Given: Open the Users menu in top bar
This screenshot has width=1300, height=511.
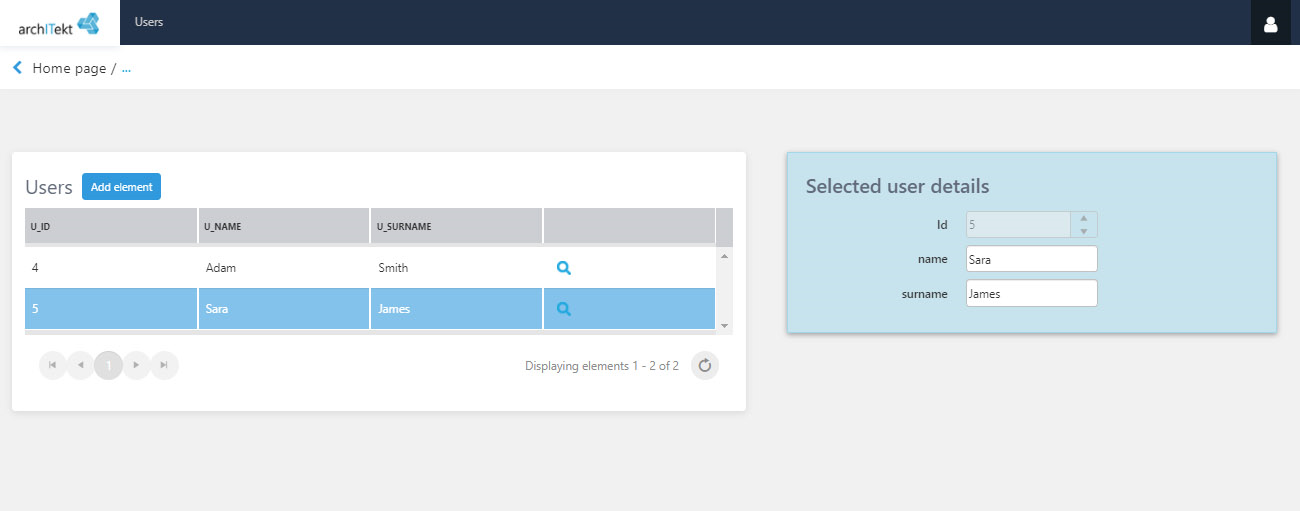Looking at the screenshot, I should (149, 22).
